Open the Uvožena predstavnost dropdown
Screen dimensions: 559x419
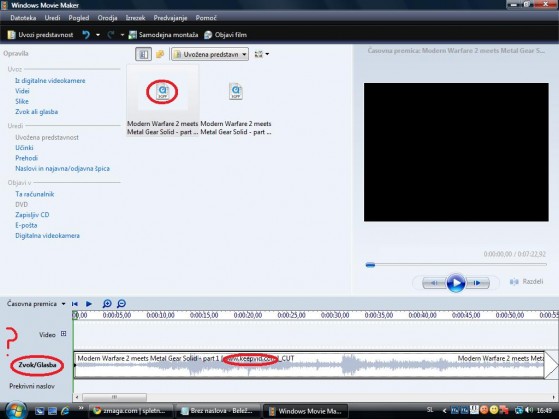point(210,54)
